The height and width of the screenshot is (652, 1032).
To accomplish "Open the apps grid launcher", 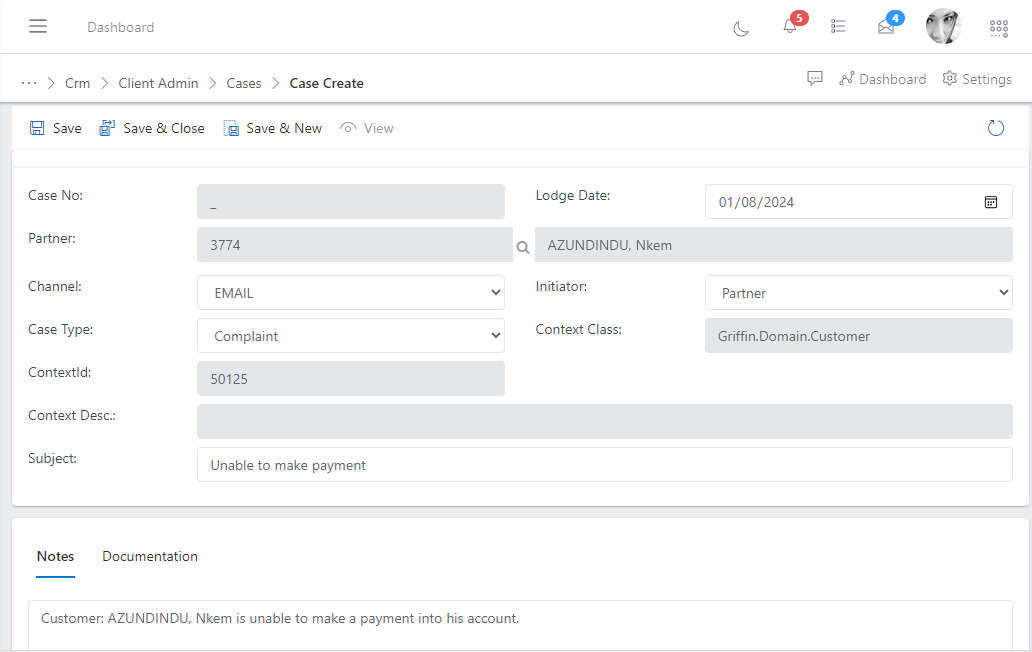I will click(x=998, y=29).
